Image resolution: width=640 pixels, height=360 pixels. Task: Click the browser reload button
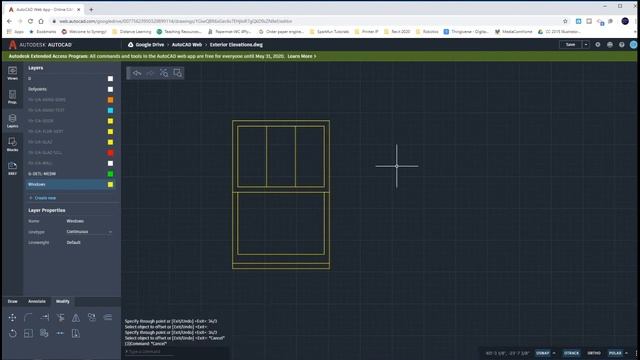(30, 21)
